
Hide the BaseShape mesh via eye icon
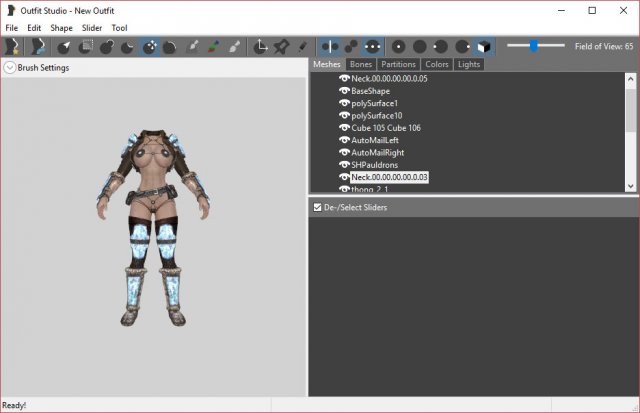click(344, 90)
